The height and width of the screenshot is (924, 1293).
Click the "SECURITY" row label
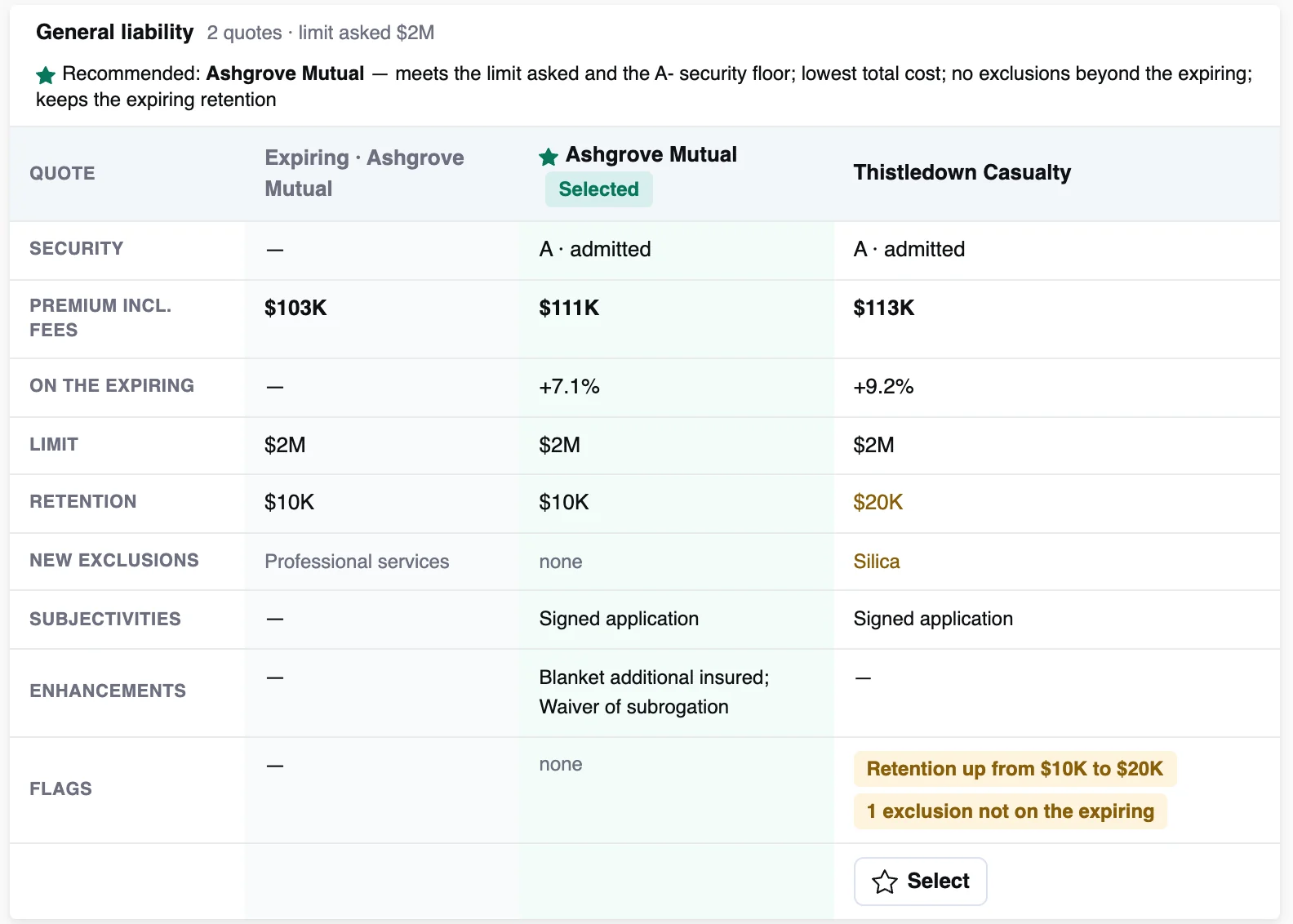tap(77, 248)
